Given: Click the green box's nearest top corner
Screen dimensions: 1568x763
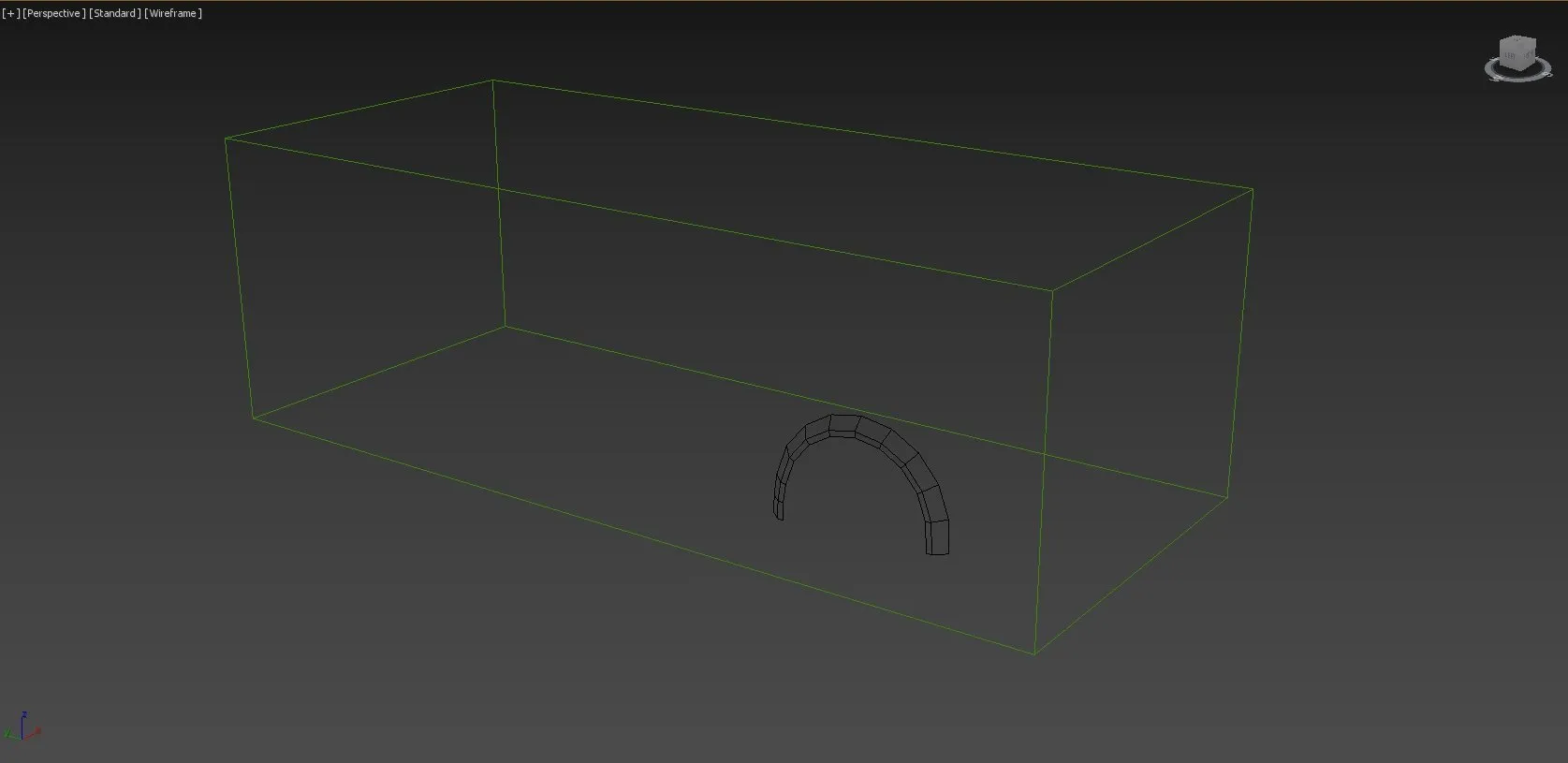Looking at the screenshot, I should tap(1052, 290).
